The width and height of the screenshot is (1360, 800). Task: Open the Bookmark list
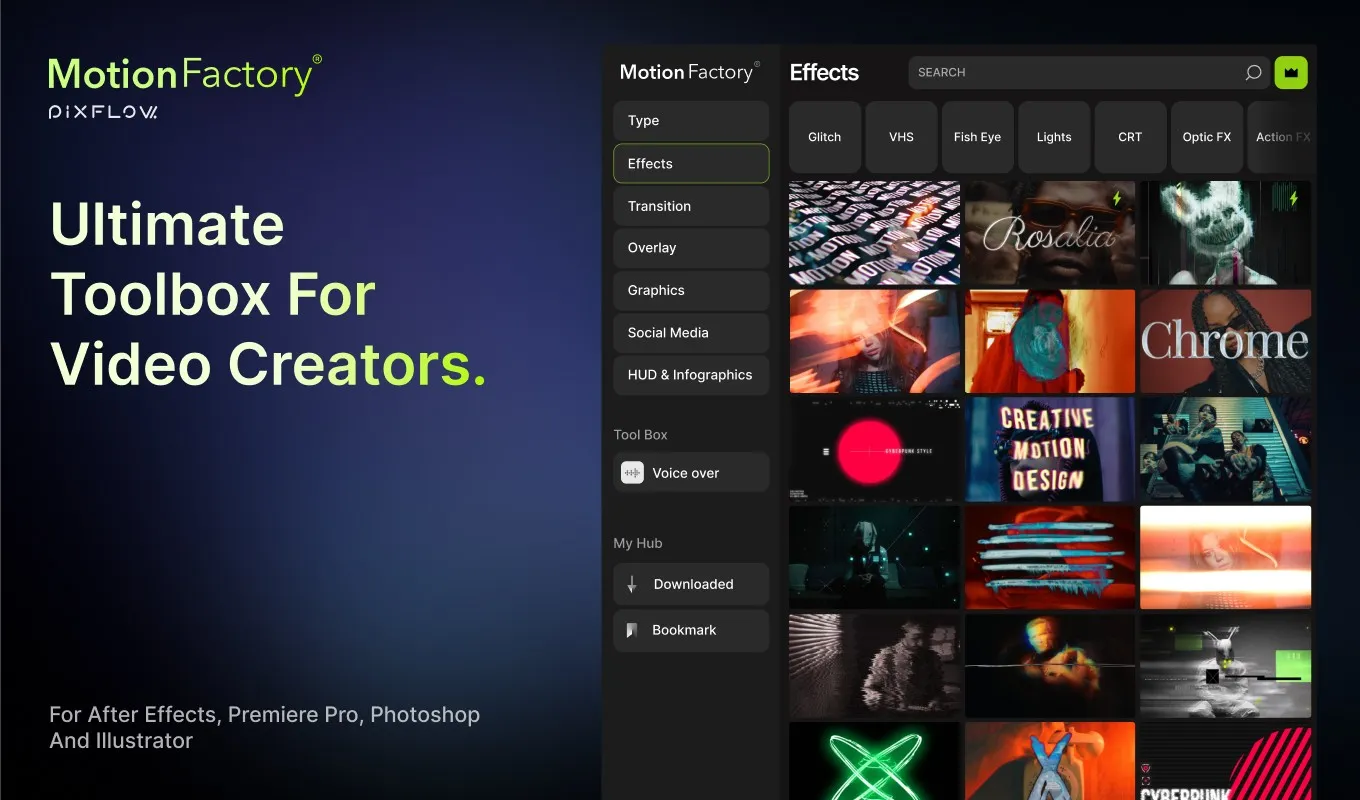pos(691,630)
